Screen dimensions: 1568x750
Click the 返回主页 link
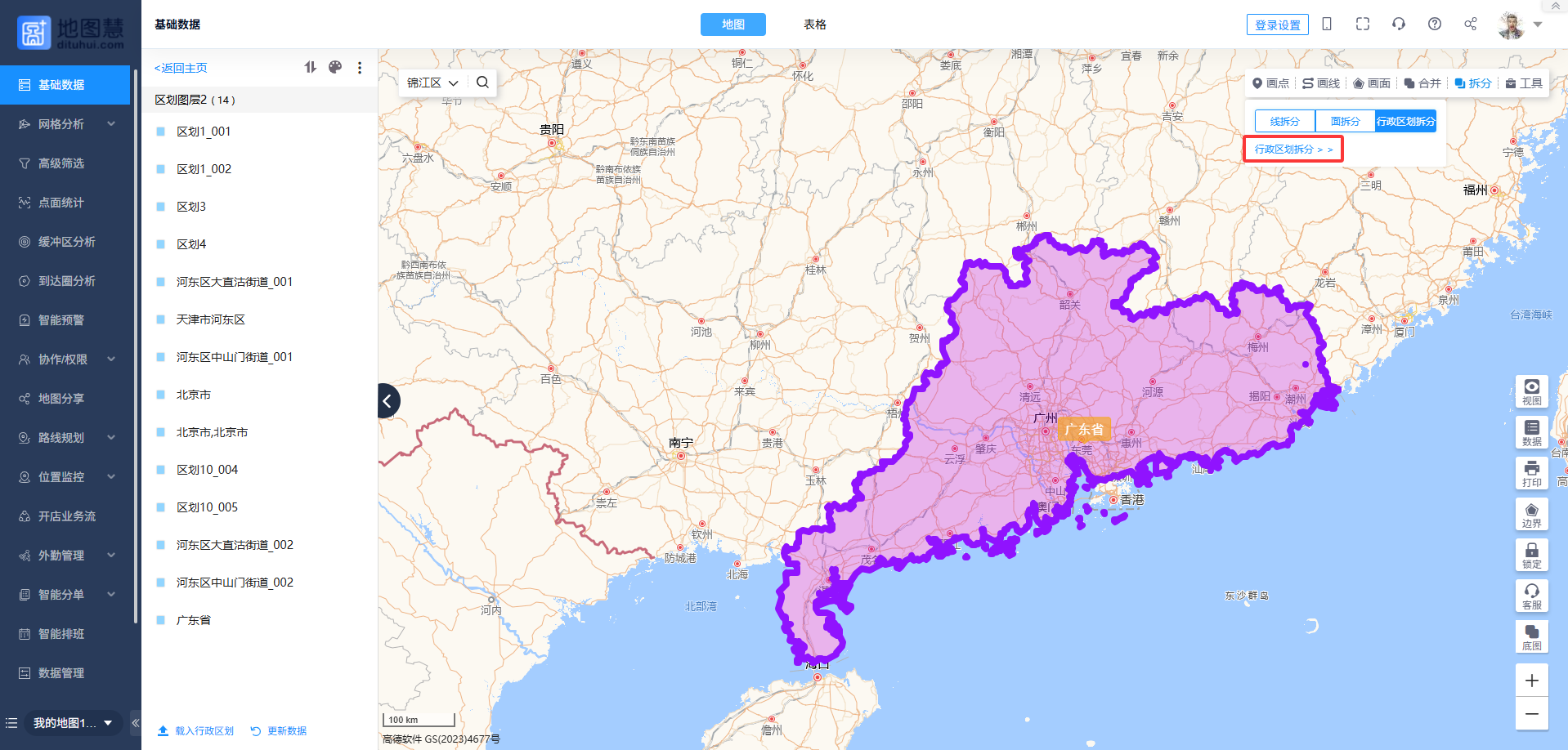181,68
